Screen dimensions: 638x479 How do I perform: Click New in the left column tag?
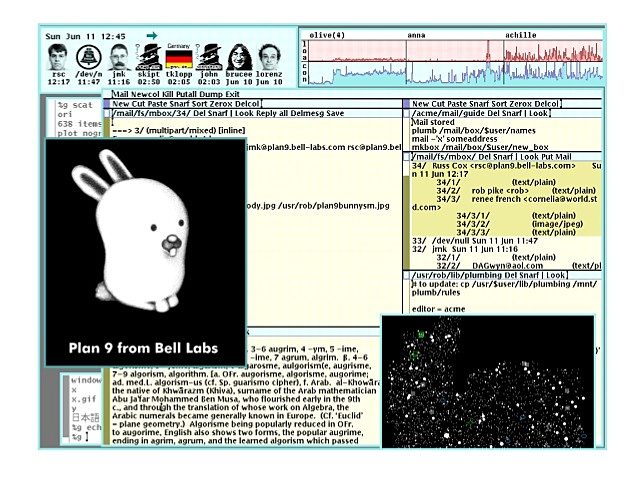(x=120, y=104)
